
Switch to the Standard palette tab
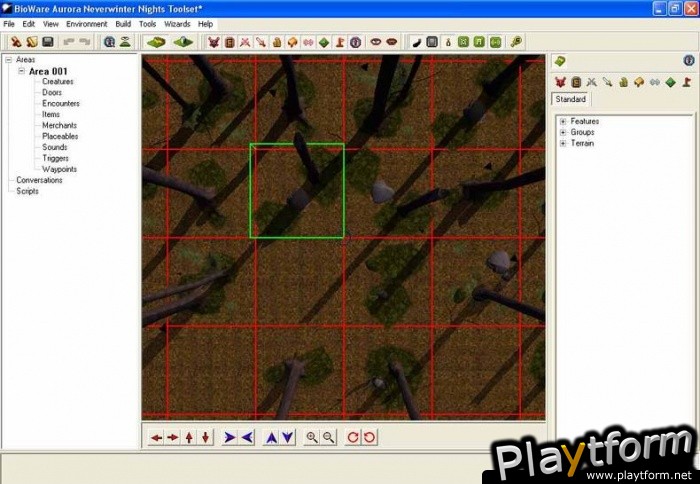click(x=571, y=99)
